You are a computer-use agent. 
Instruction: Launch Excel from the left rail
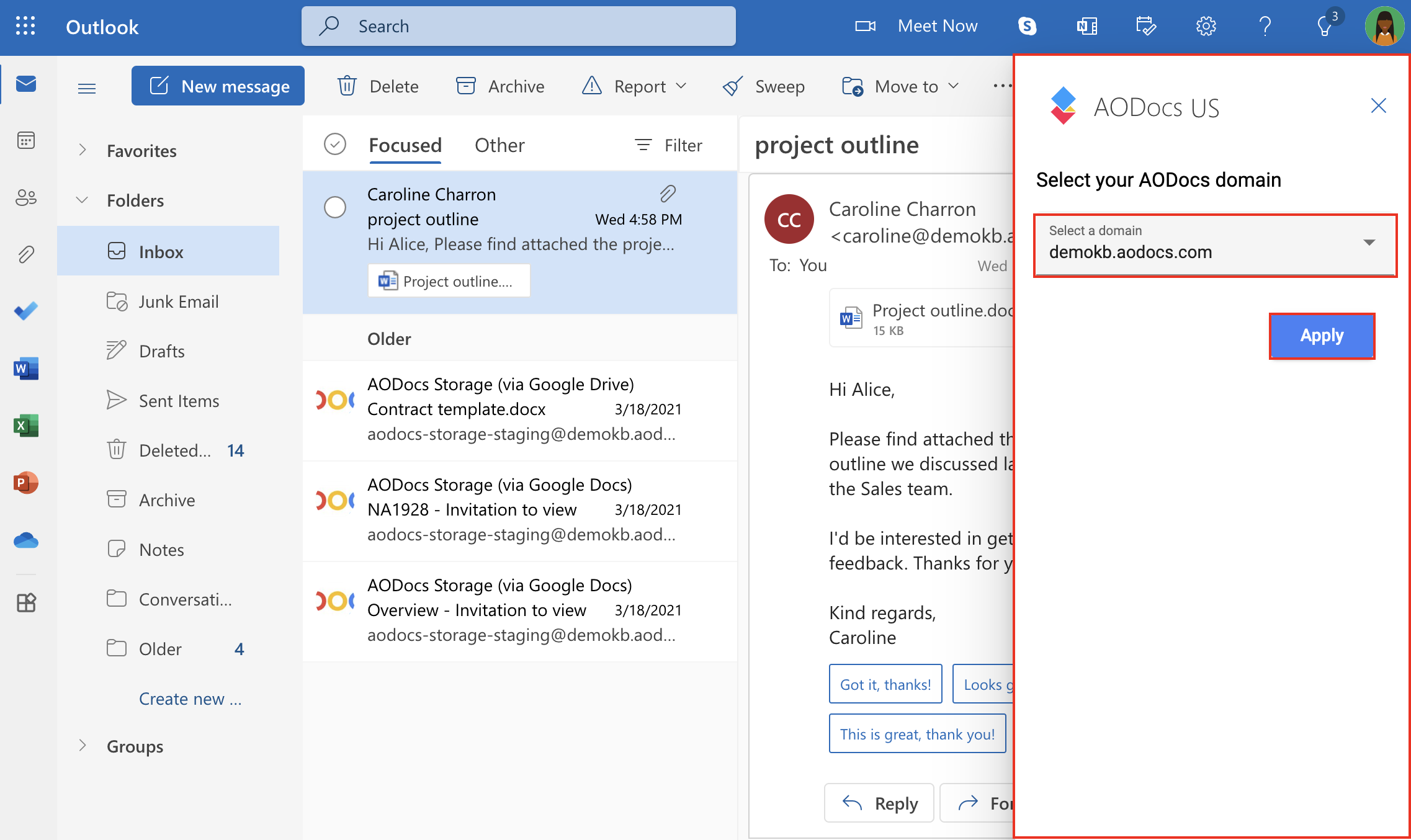(x=26, y=426)
